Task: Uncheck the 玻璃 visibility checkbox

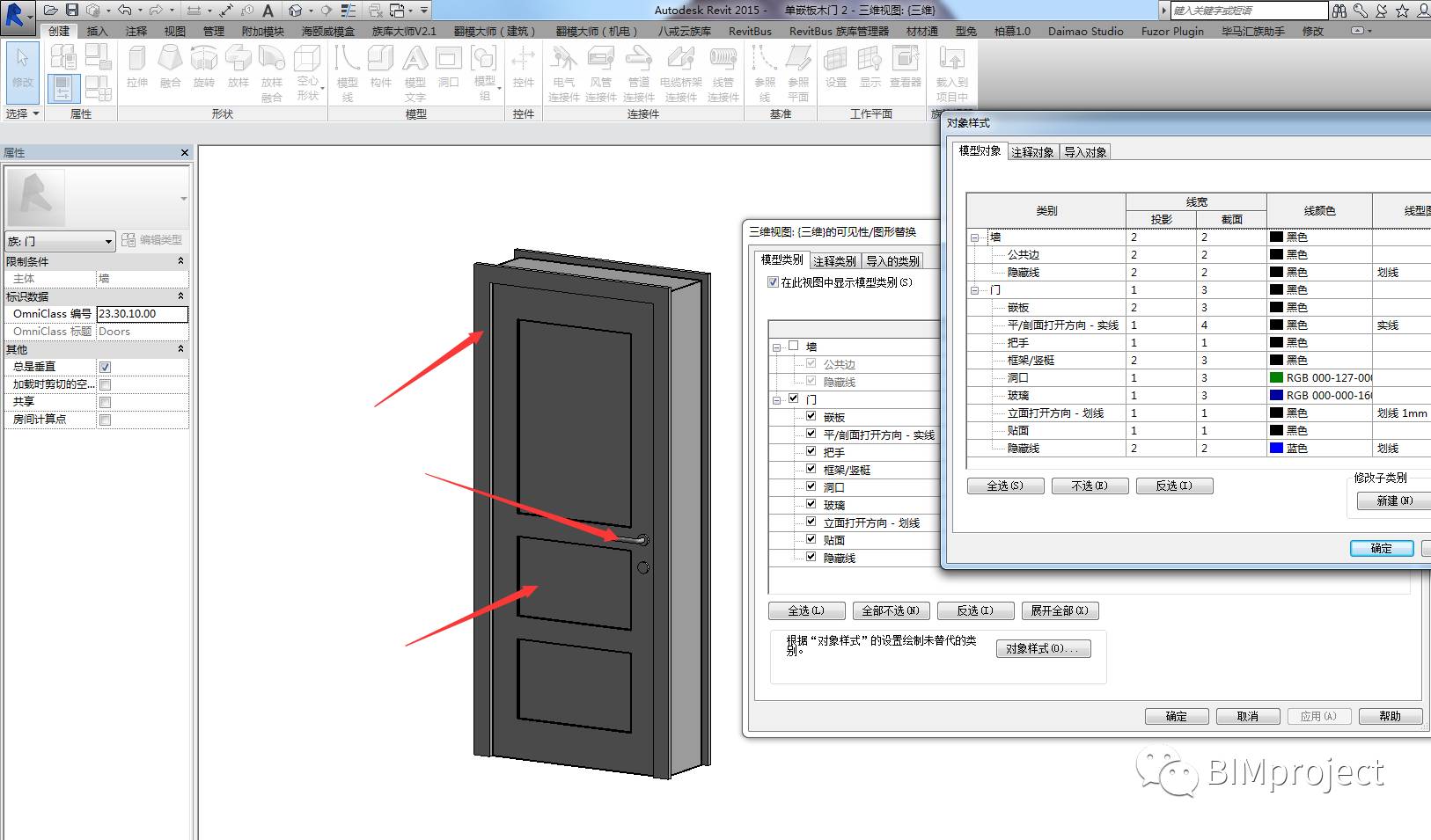Action: (x=811, y=504)
